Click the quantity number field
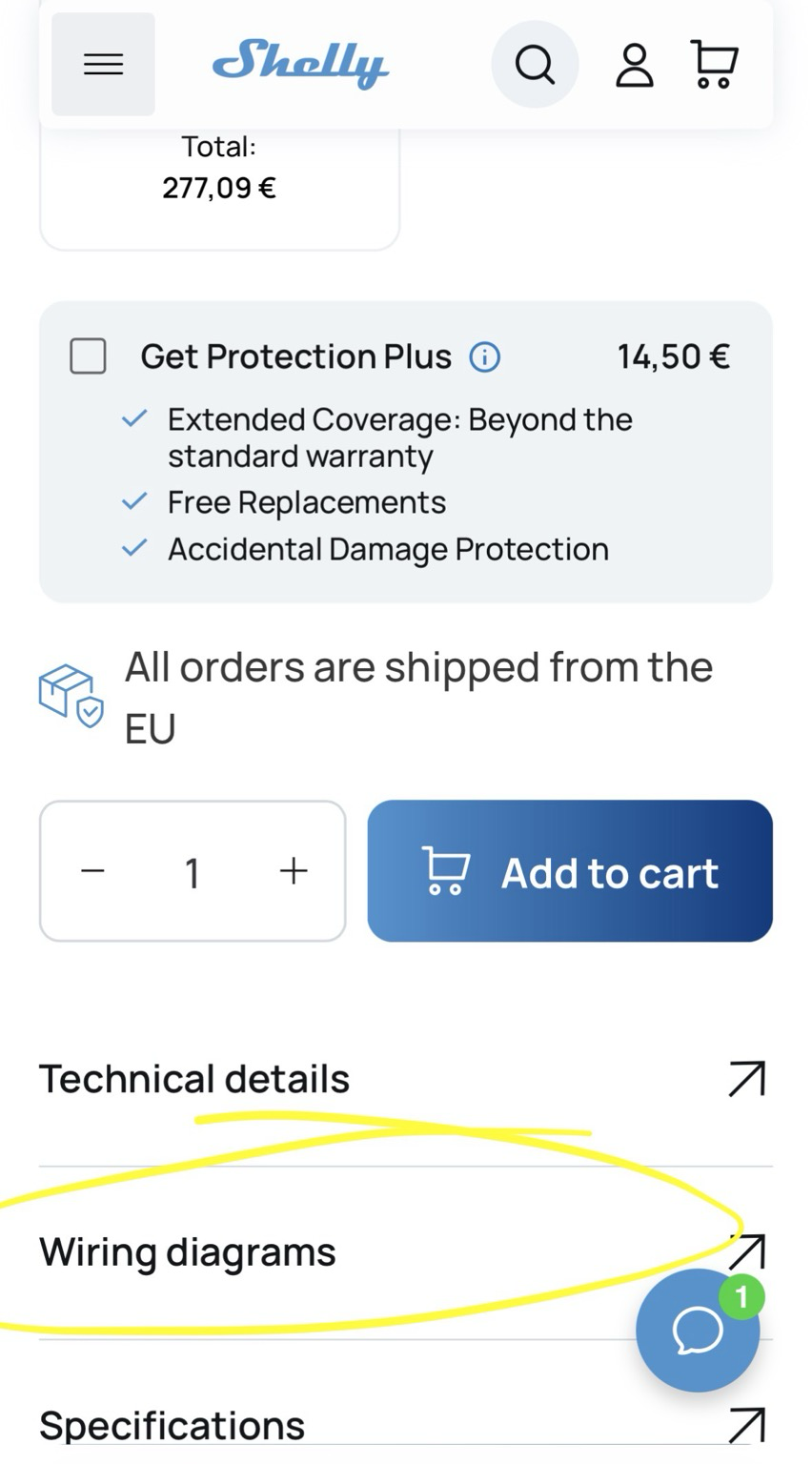 [x=193, y=872]
